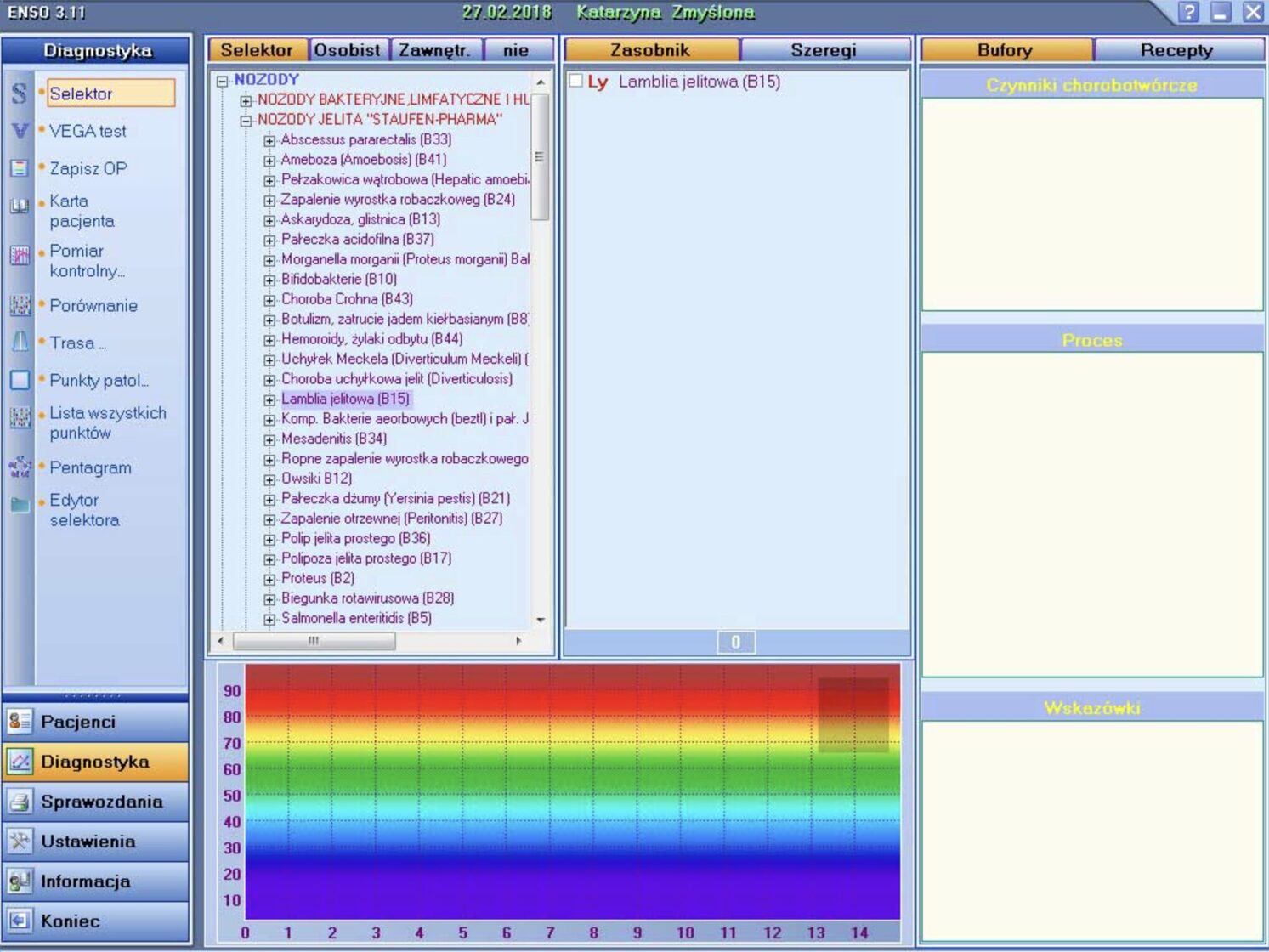Select Pomiar kontrolny in the sidebar

87,261
